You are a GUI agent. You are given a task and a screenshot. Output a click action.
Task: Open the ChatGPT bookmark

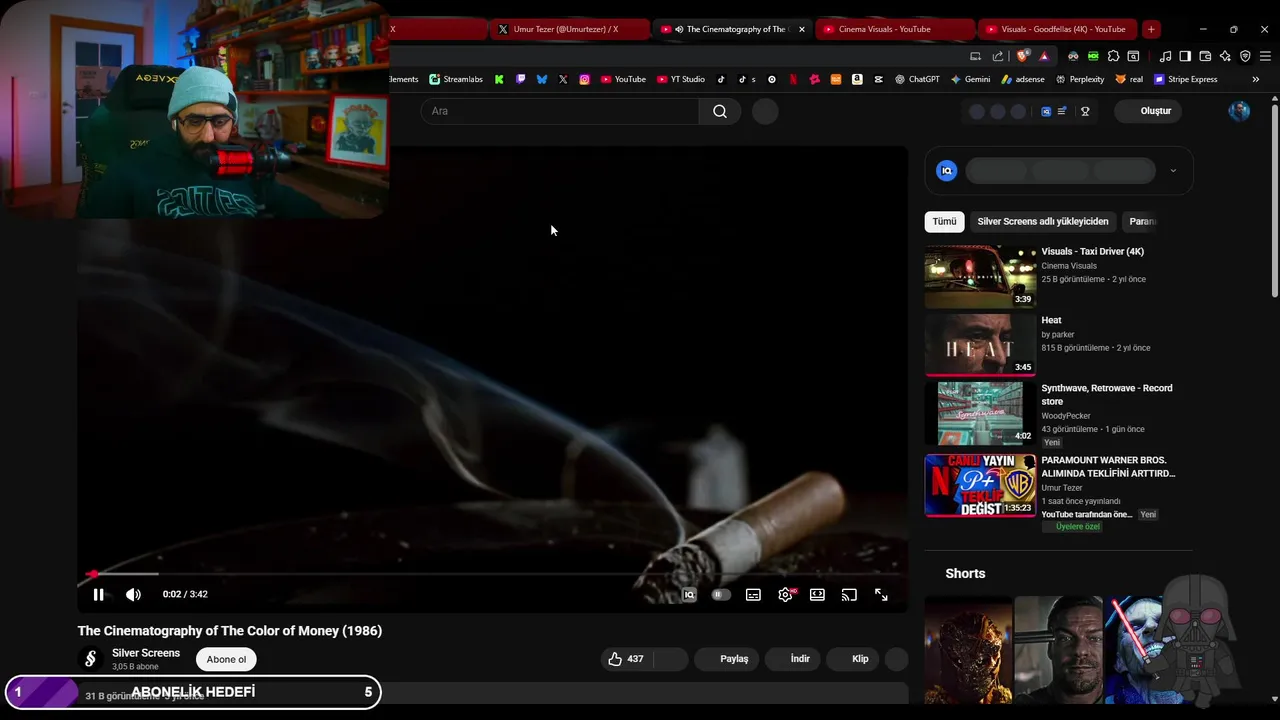tap(917, 79)
